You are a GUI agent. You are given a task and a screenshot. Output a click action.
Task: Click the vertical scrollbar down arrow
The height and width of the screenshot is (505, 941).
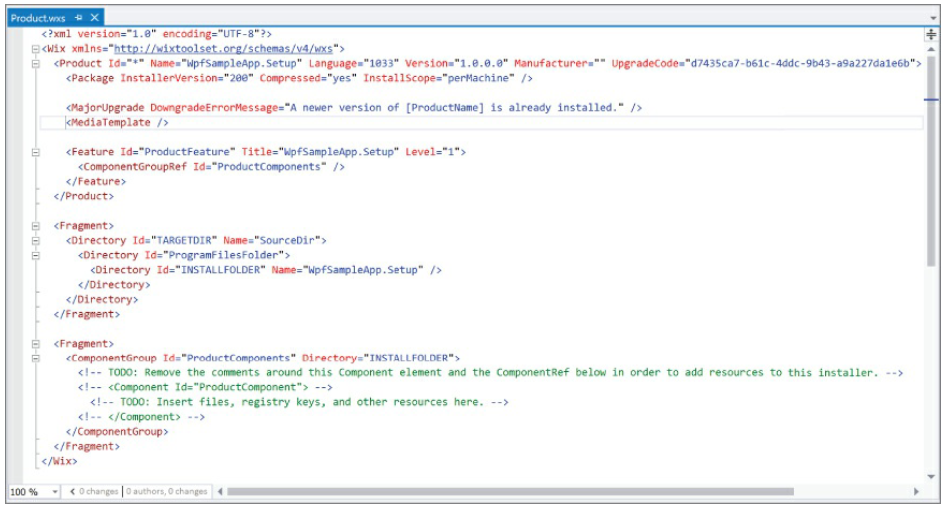(x=930, y=475)
